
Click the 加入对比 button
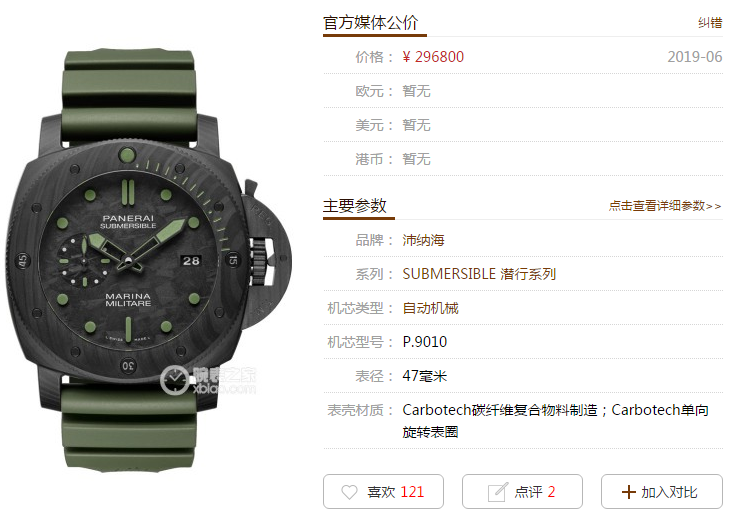[x=662, y=491]
